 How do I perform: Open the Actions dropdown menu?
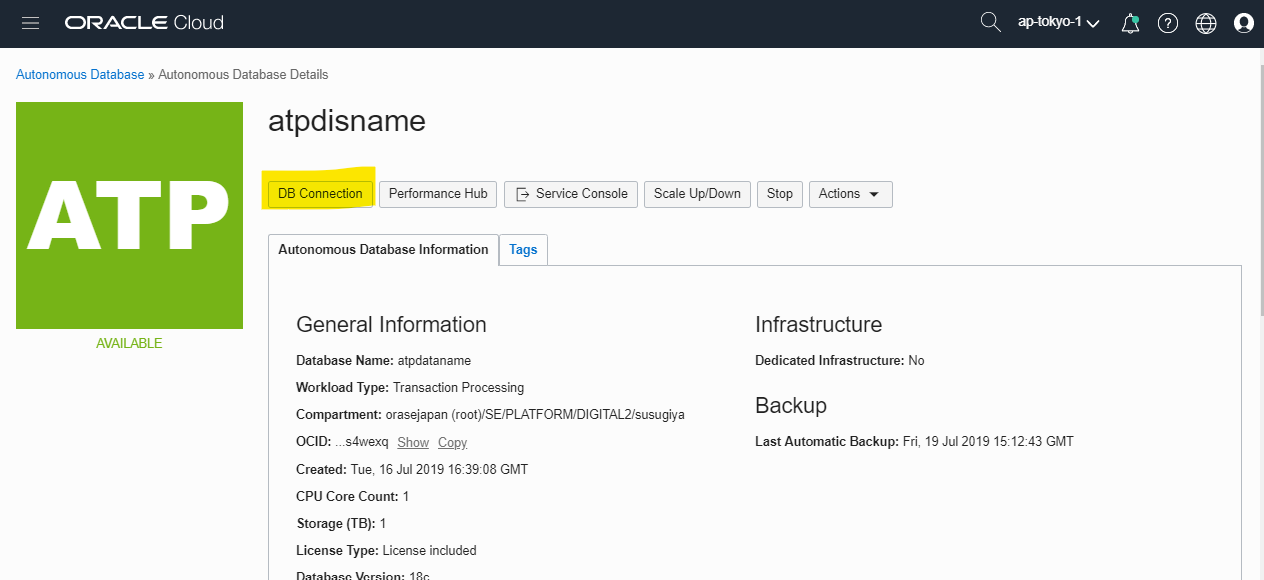(850, 194)
